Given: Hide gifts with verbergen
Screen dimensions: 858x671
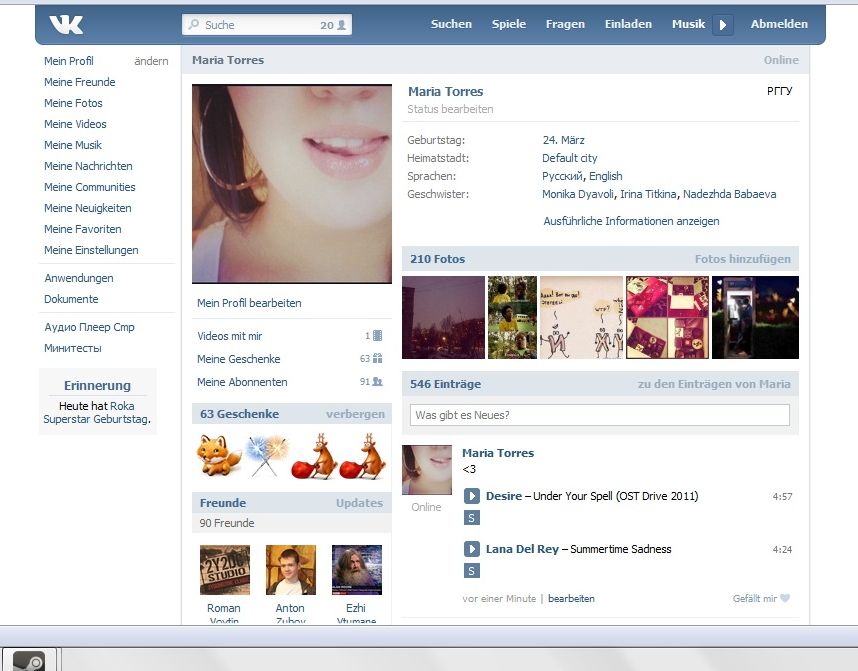Looking at the screenshot, I should click(x=355, y=414).
